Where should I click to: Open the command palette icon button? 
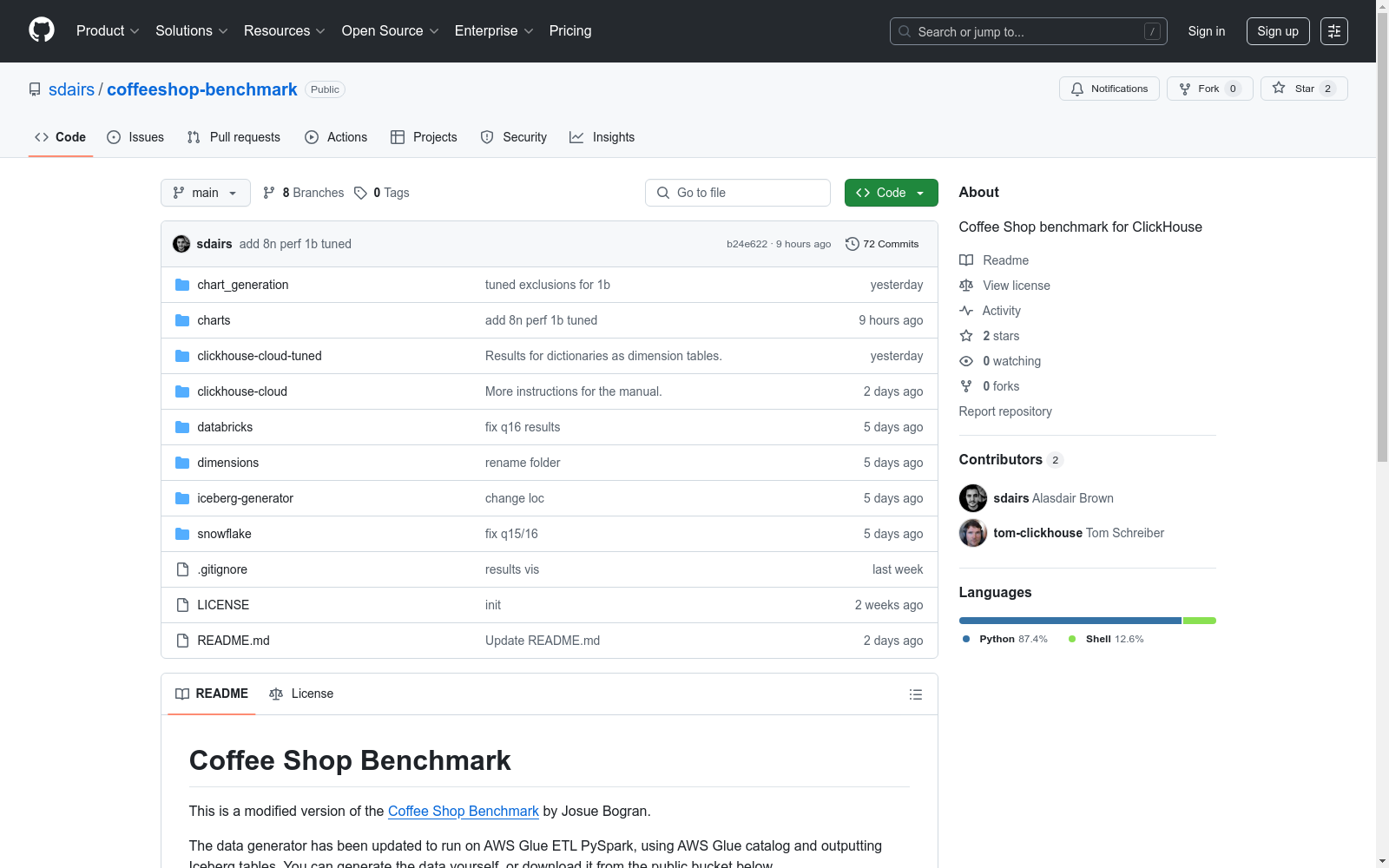tap(1333, 31)
